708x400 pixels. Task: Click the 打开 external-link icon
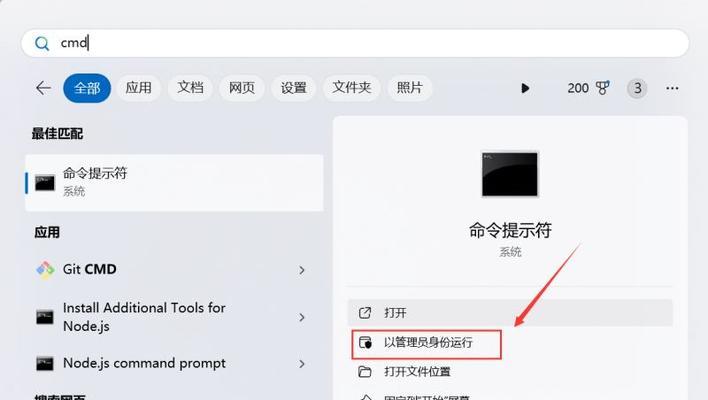pyautogui.click(x=365, y=312)
